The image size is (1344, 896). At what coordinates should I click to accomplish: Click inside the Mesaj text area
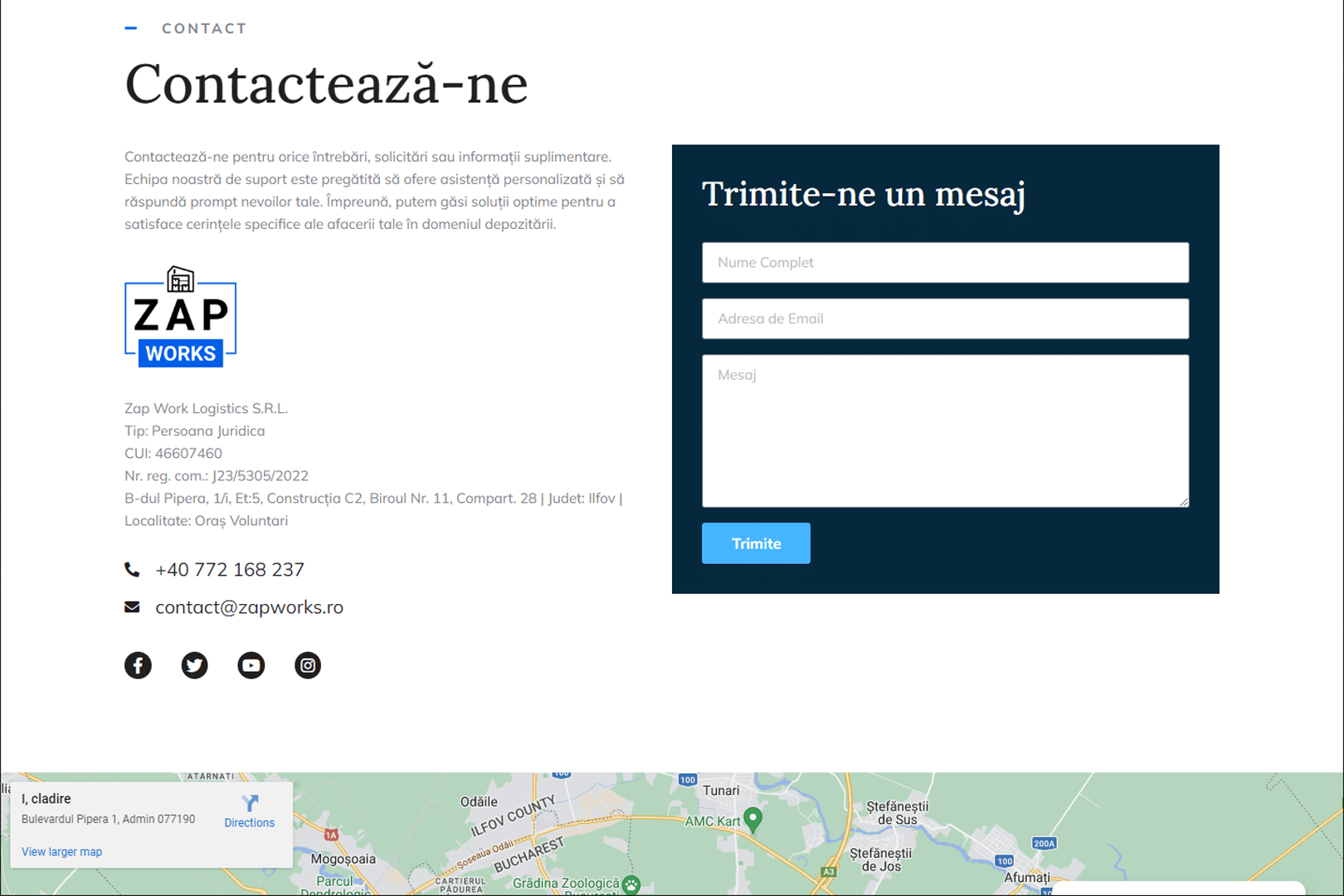tap(945, 431)
